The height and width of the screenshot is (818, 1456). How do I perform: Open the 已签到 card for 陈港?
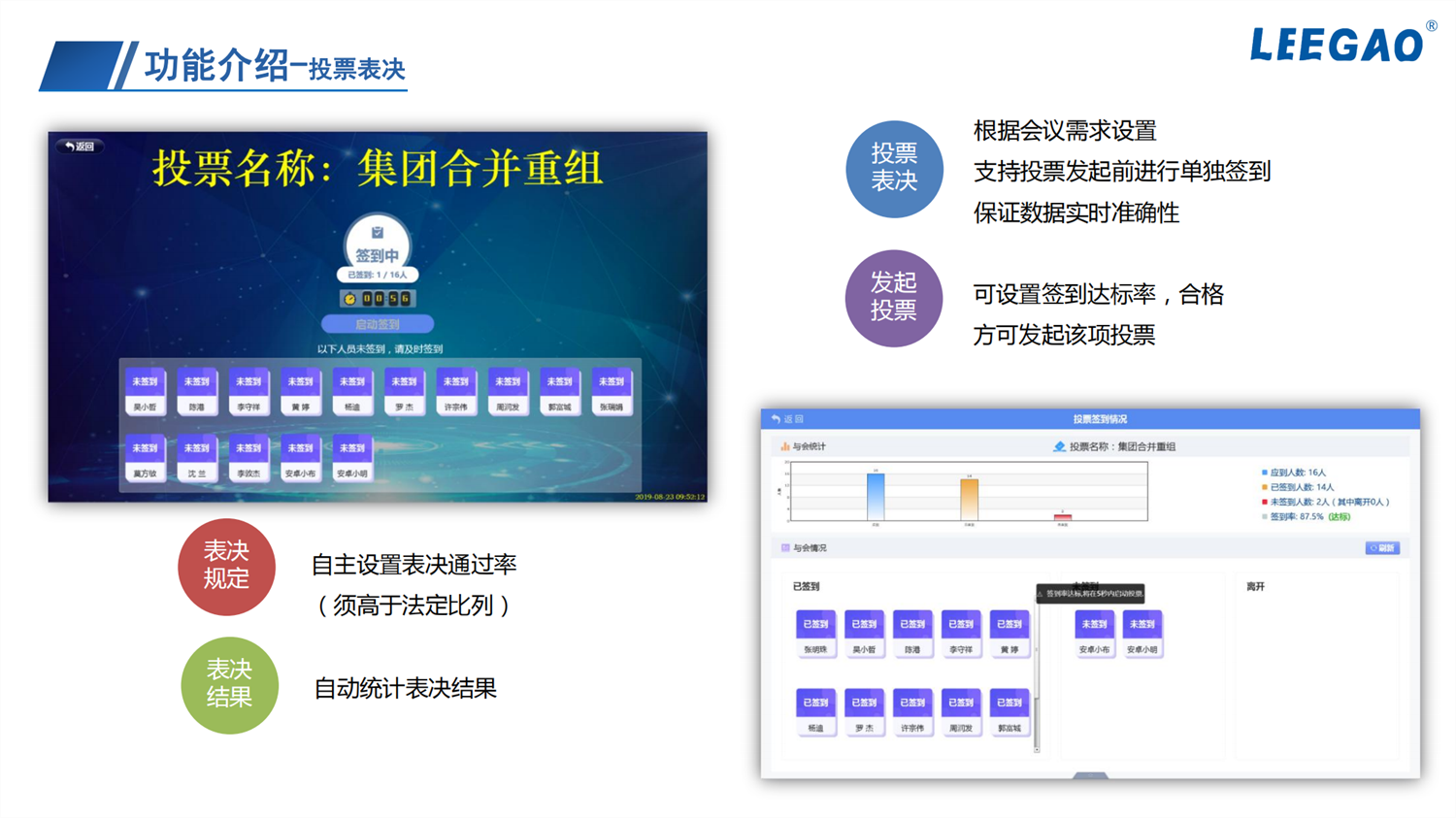click(912, 635)
